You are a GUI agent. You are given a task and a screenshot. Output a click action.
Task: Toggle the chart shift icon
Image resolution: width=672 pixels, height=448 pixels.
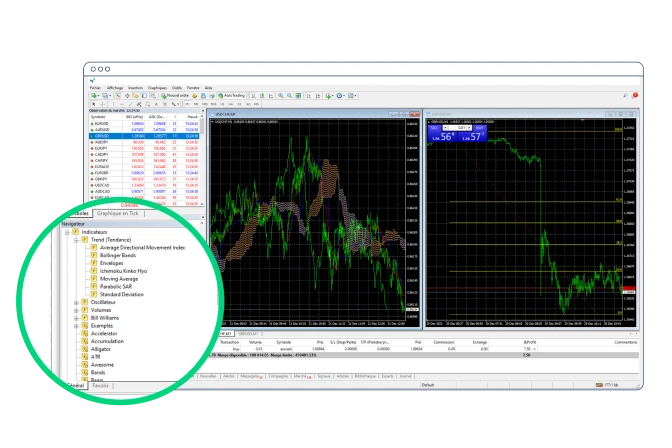(x=318, y=96)
